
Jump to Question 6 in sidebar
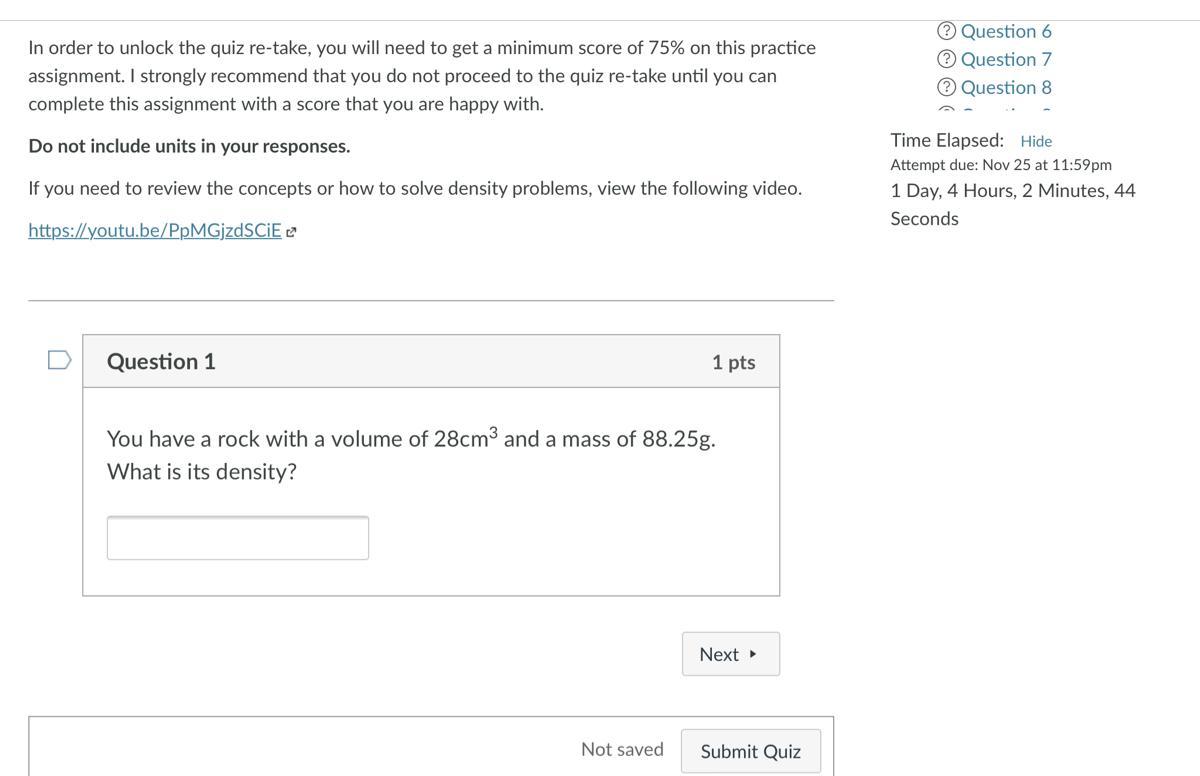tap(1006, 31)
